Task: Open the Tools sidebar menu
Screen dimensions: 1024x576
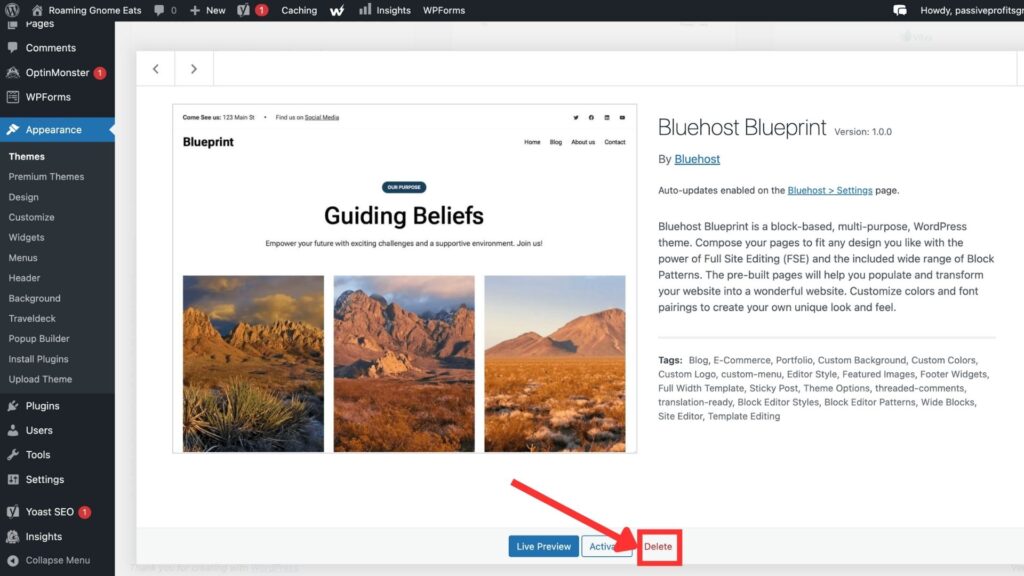Action: pos(38,454)
